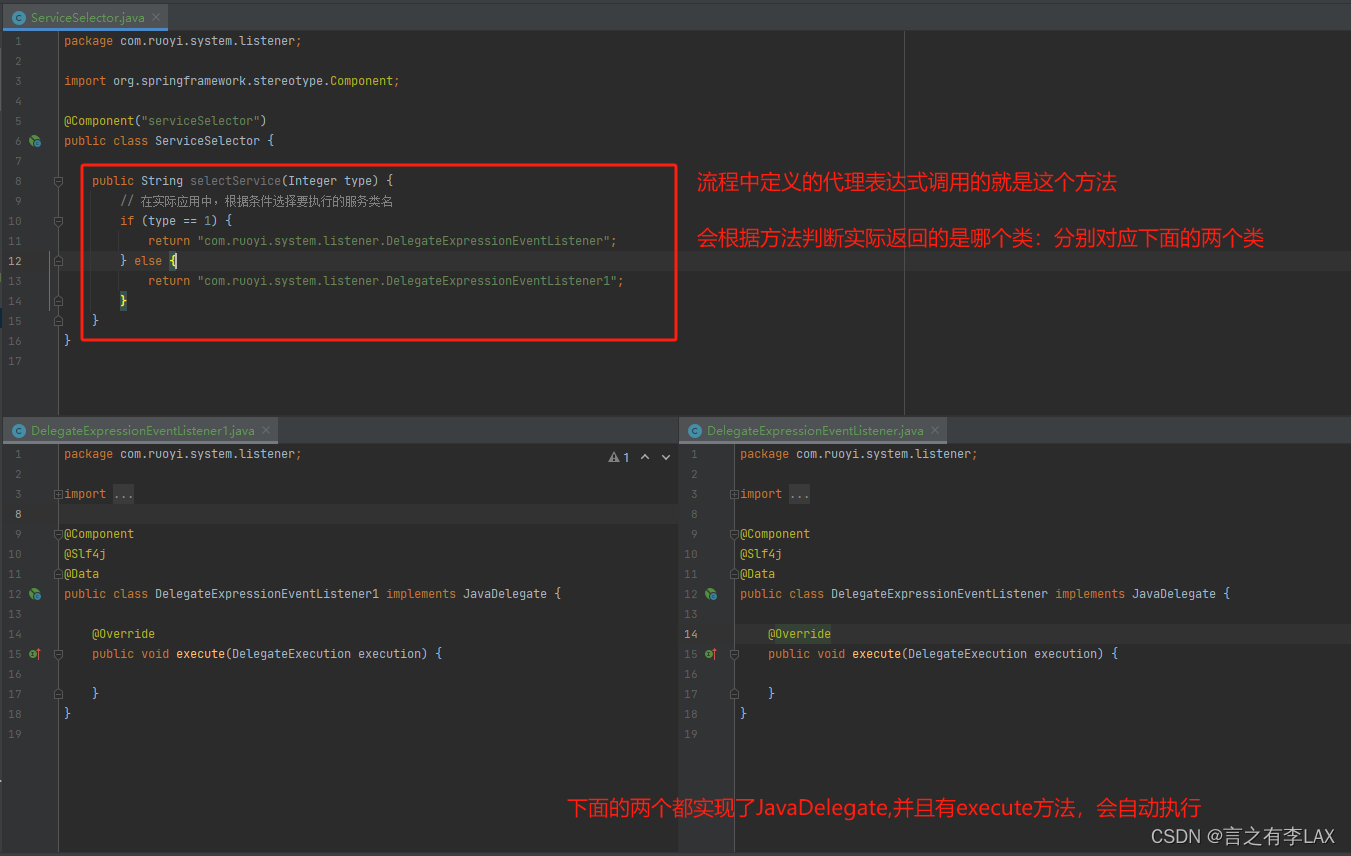This screenshot has height=856, width=1351.
Task: Click class file icon on ServiceSelector.java tab
Action: [18, 18]
